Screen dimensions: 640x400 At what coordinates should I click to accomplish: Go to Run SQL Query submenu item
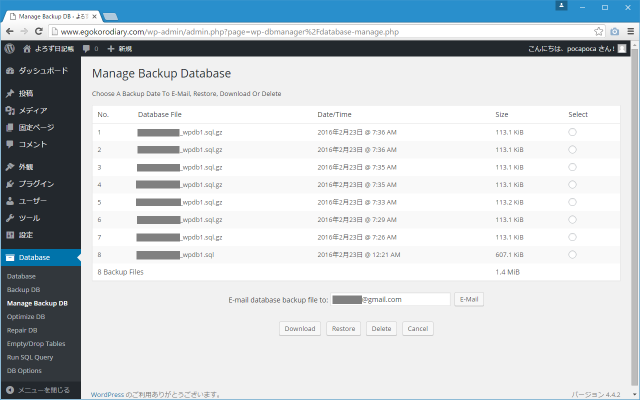[29, 357]
